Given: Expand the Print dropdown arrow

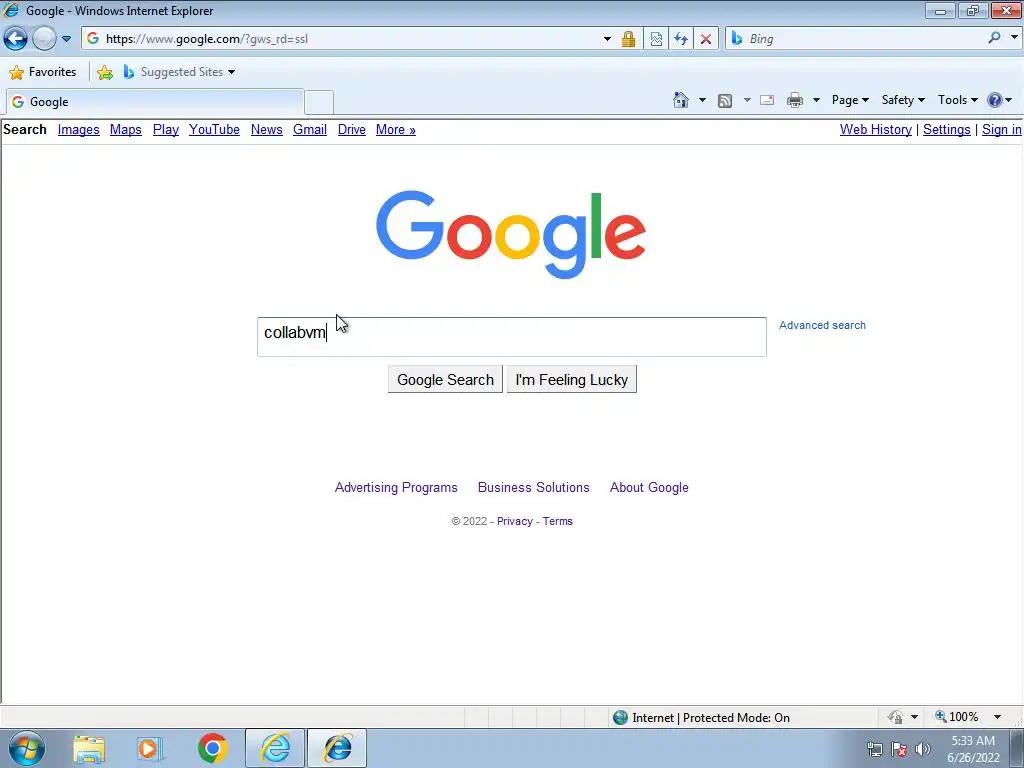Looking at the screenshot, I should (816, 101).
